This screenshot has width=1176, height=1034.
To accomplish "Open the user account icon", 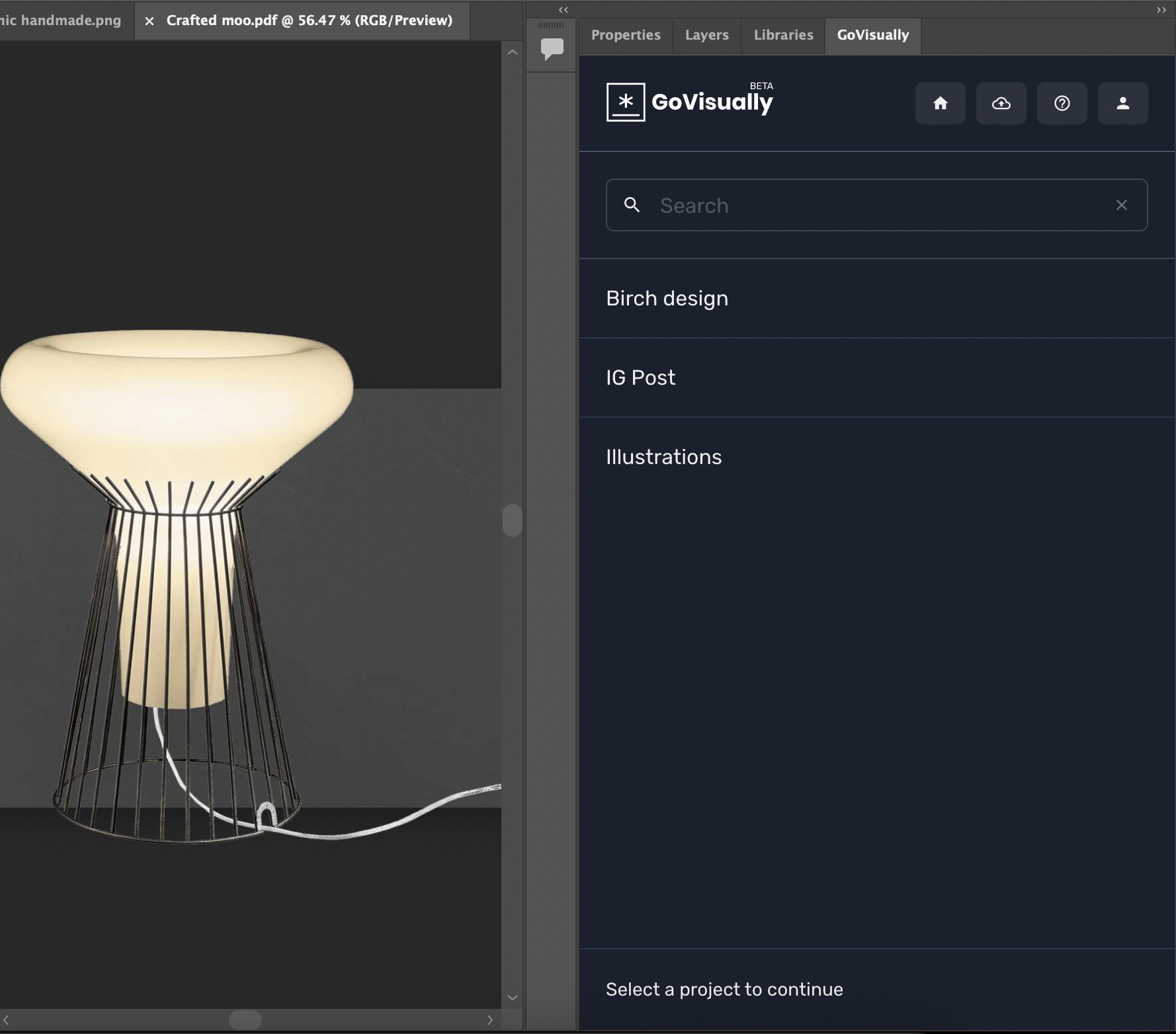I will click(1122, 103).
